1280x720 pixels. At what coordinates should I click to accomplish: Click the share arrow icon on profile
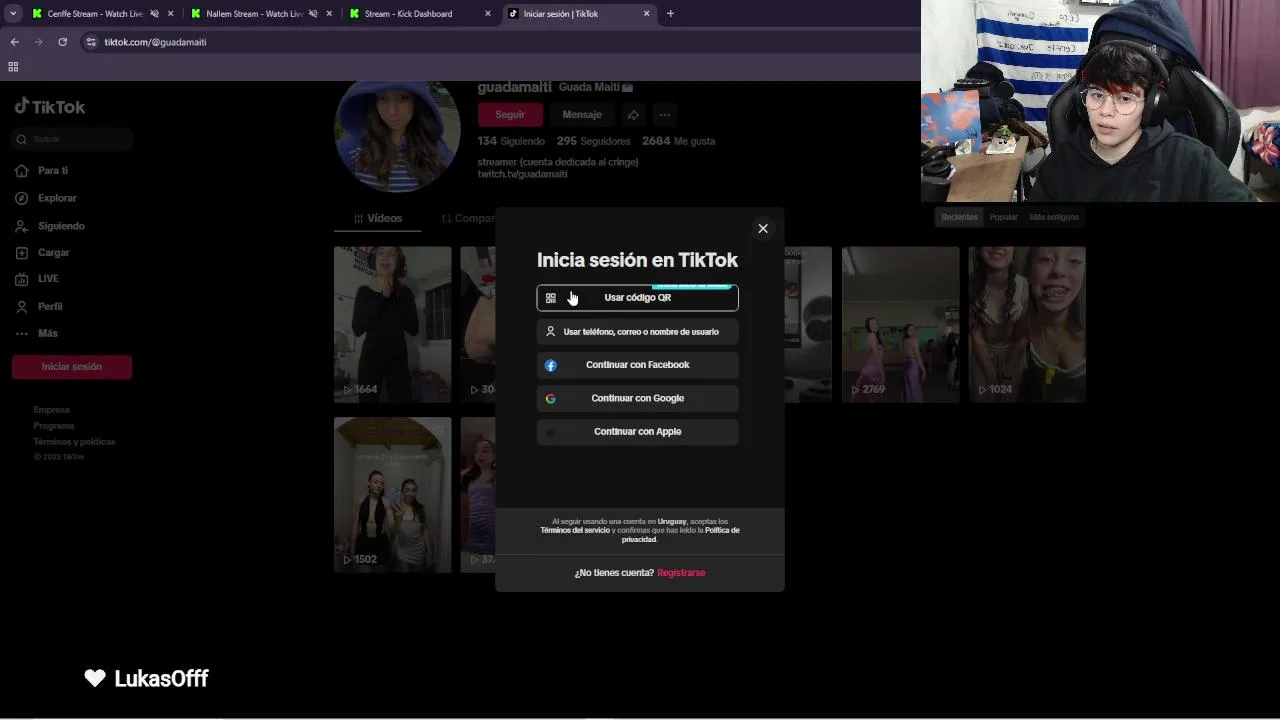click(x=633, y=114)
